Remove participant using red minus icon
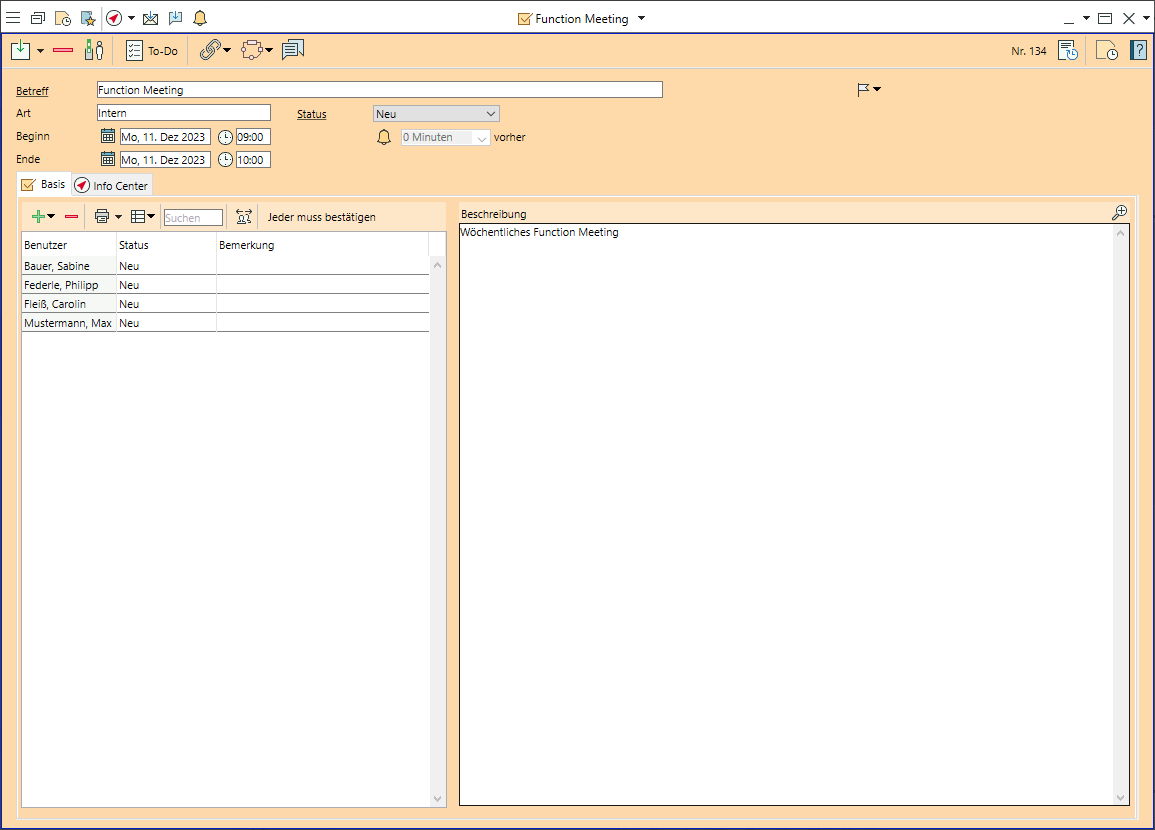The height and width of the screenshot is (830, 1155). pos(71,216)
